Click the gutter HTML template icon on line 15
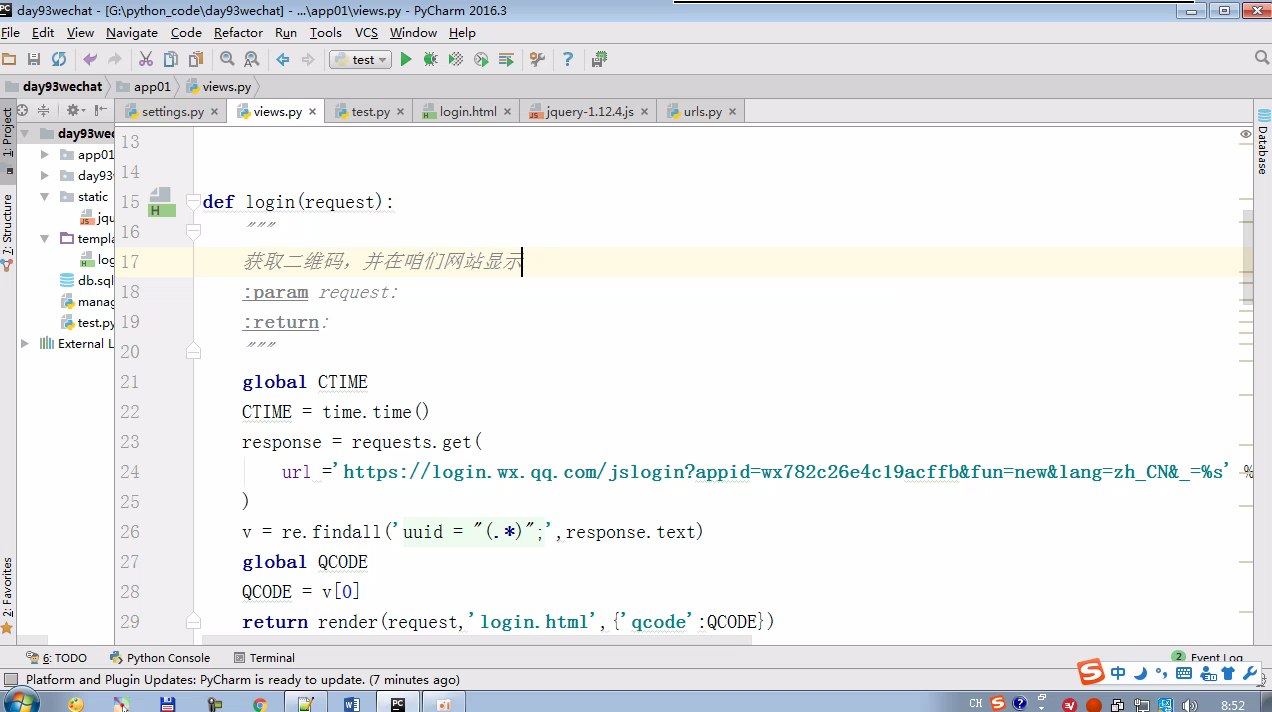Screen dimensions: 1272x712 point(162,202)
